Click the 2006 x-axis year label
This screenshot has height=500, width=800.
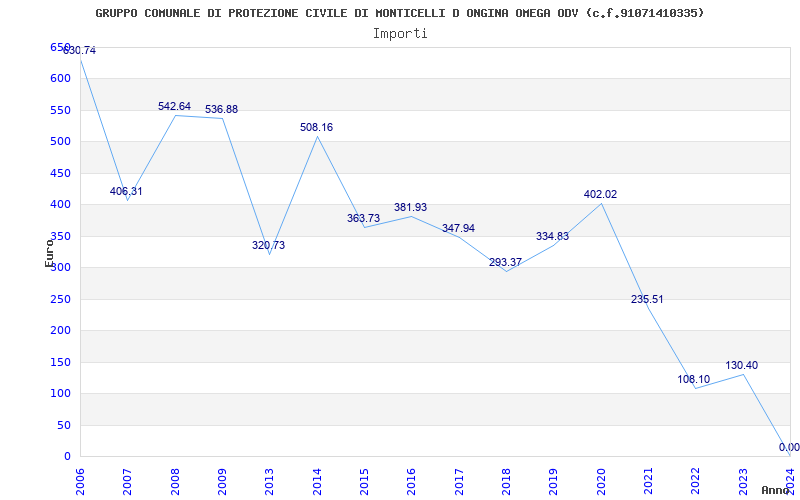coord(80,482)
